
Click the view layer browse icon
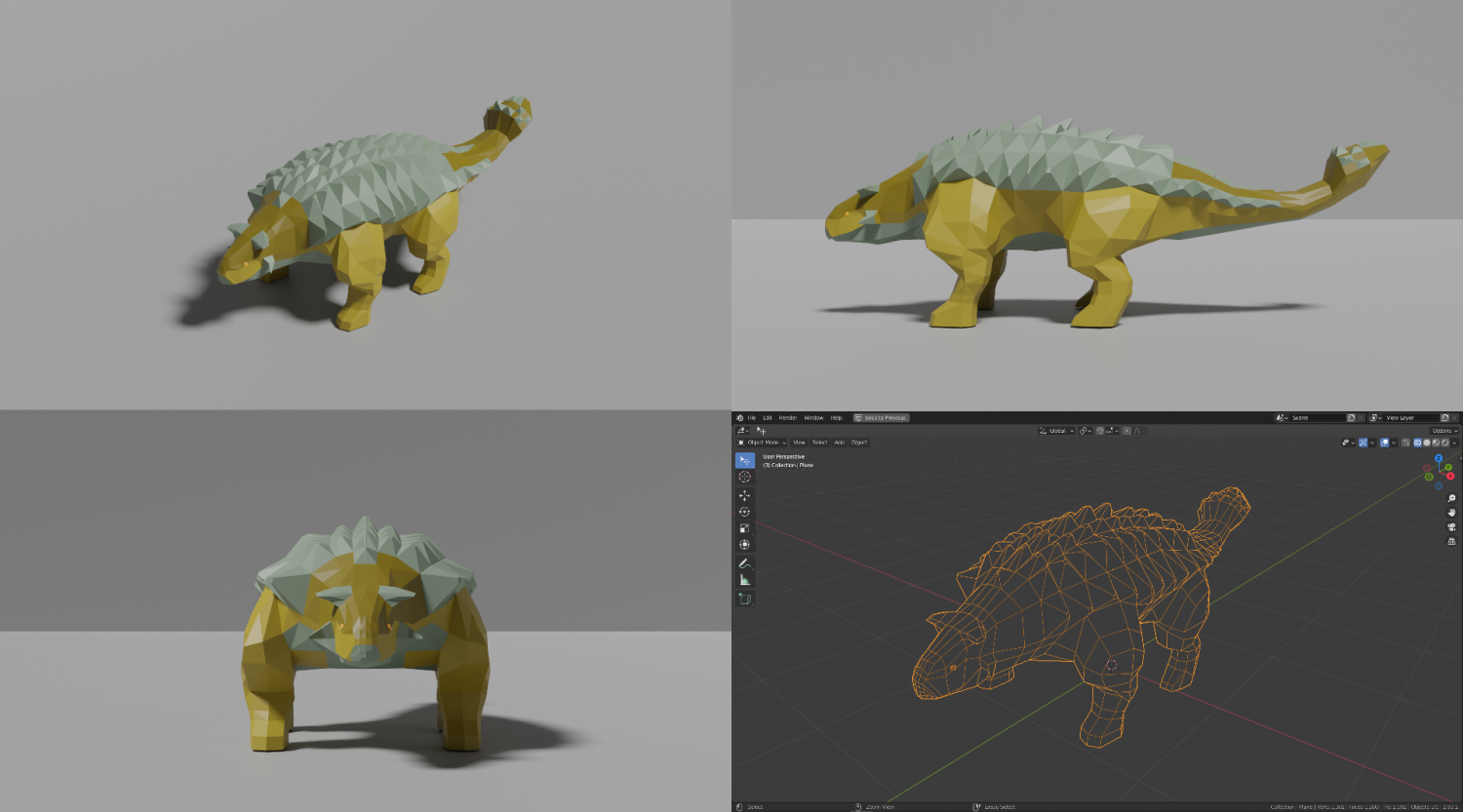(x=1375, y=417)
